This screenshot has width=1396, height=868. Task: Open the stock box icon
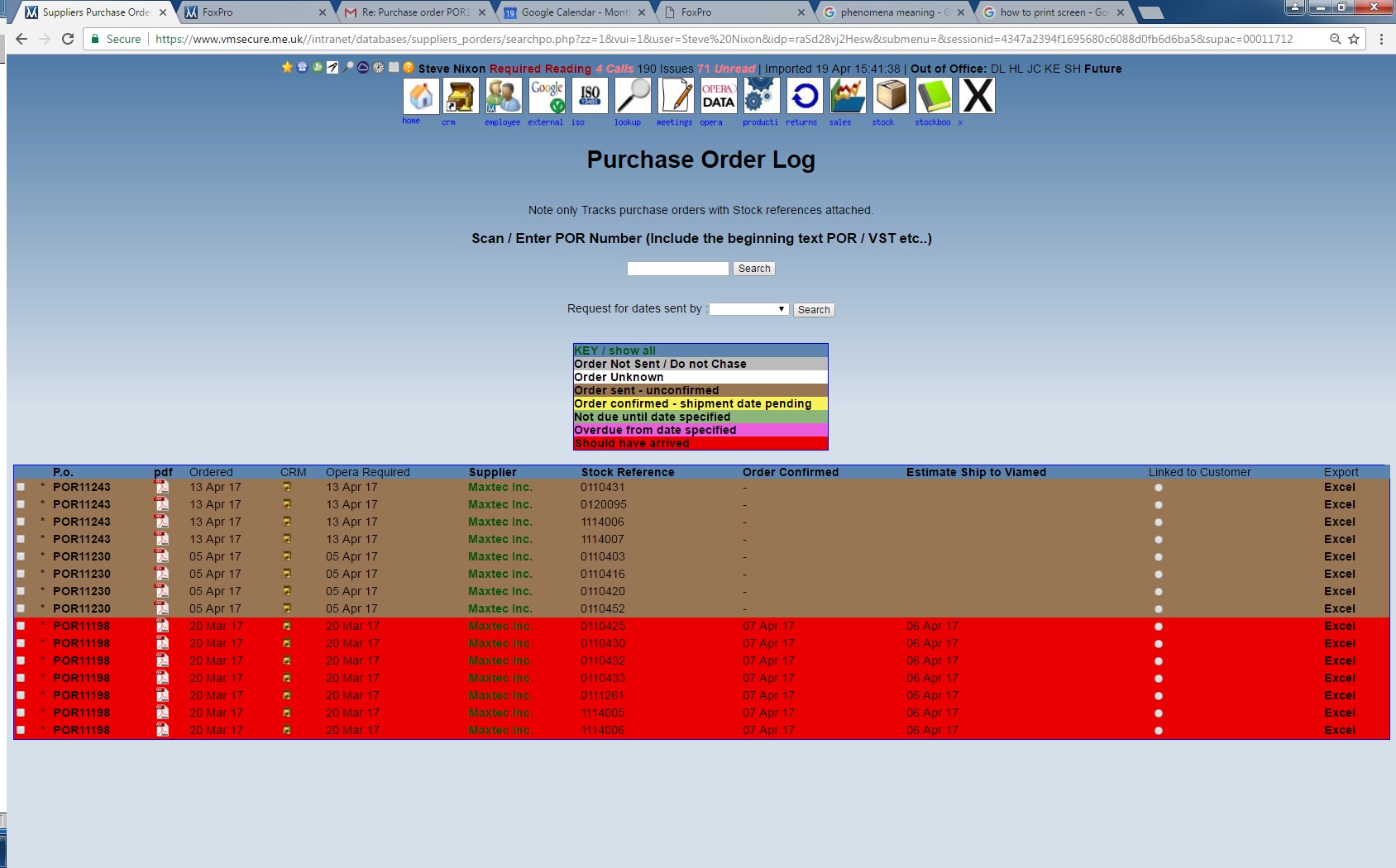tap(891, 97)
